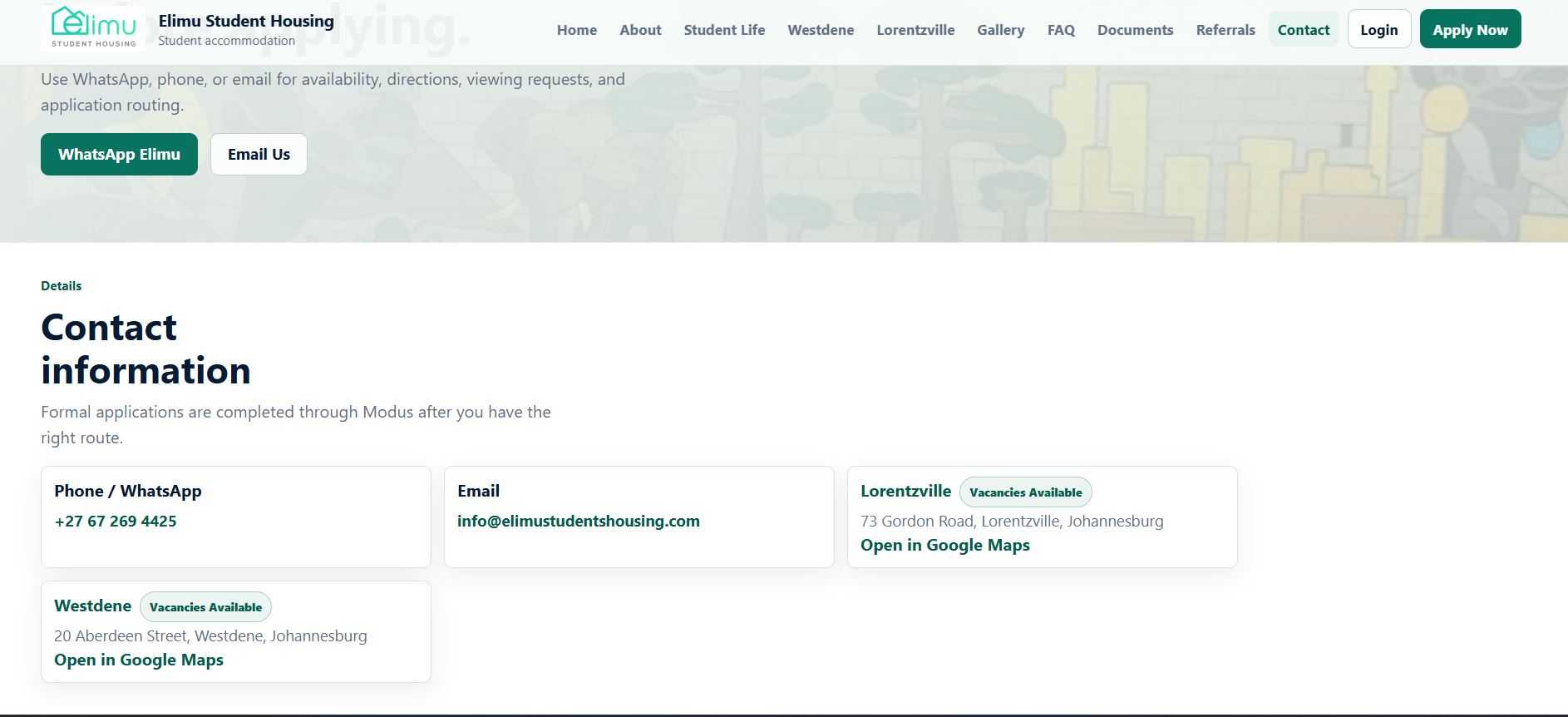
Task: Select the 73 Gordon Road address text
Action: pos(1012,522)
